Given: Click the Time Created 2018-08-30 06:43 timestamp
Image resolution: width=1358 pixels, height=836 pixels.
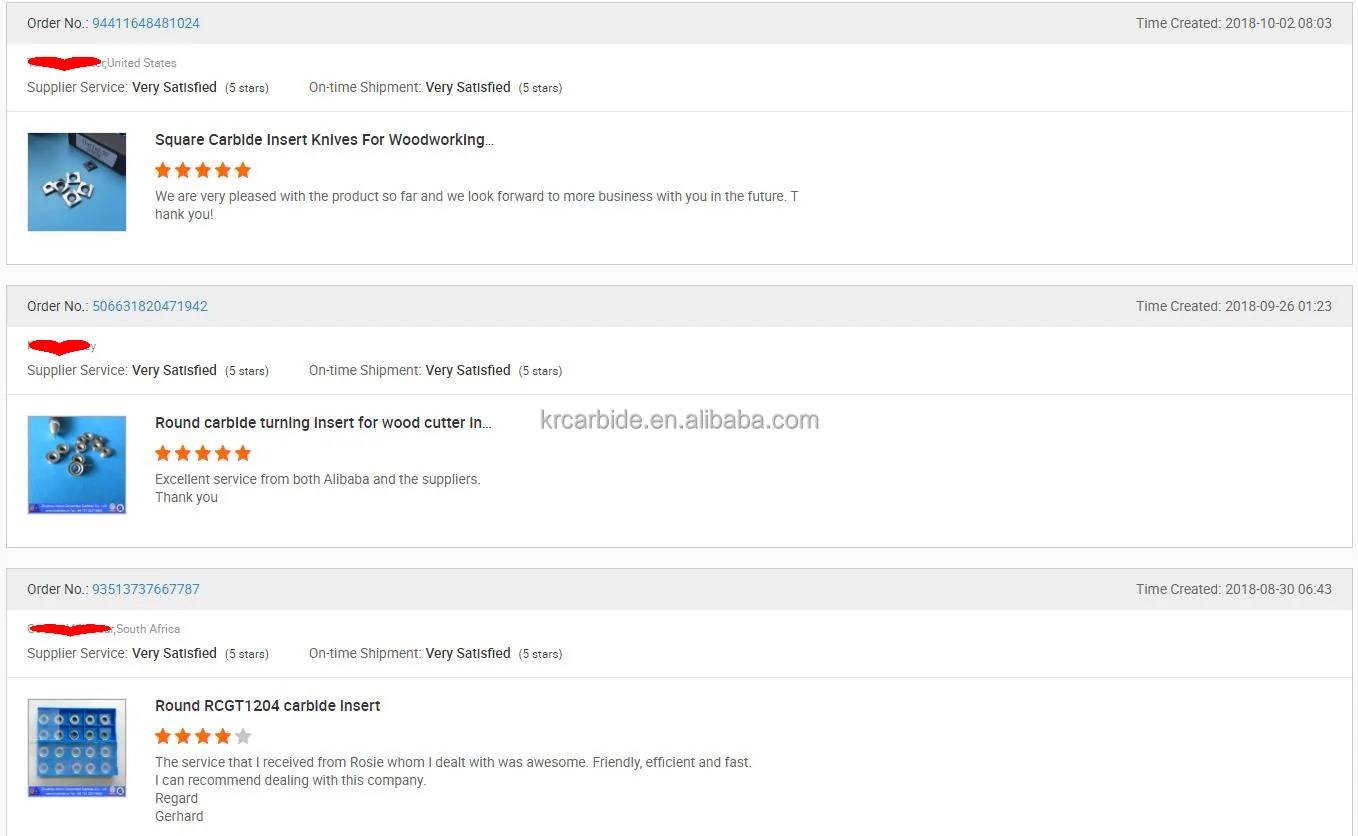Looking at the screenshot, I should [1233, 589].
